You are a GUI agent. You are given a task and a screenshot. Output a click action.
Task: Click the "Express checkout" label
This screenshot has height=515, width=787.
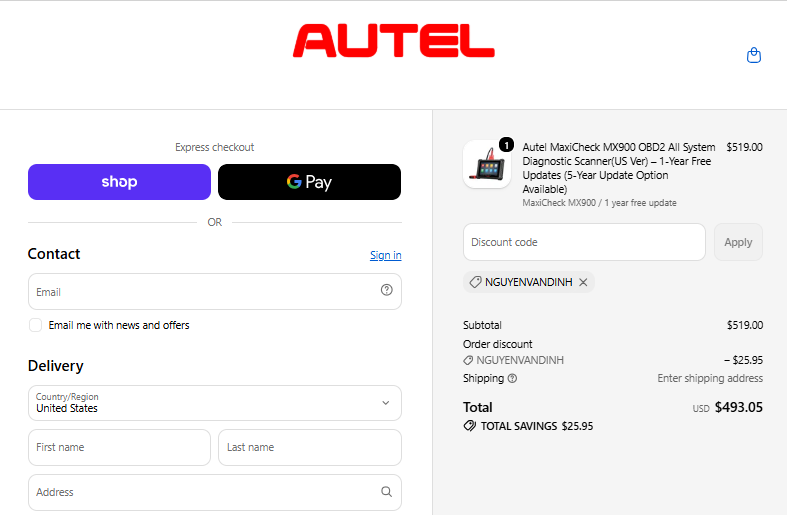(214, 147)
